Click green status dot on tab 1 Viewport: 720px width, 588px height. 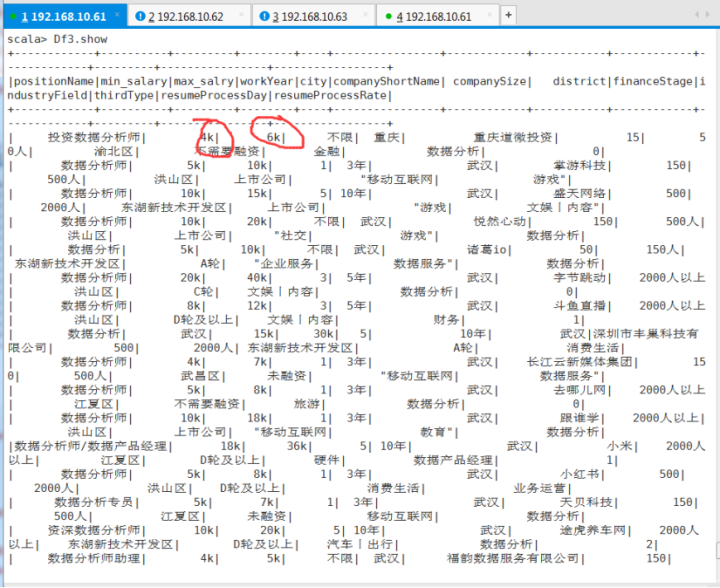pos(13,17)
